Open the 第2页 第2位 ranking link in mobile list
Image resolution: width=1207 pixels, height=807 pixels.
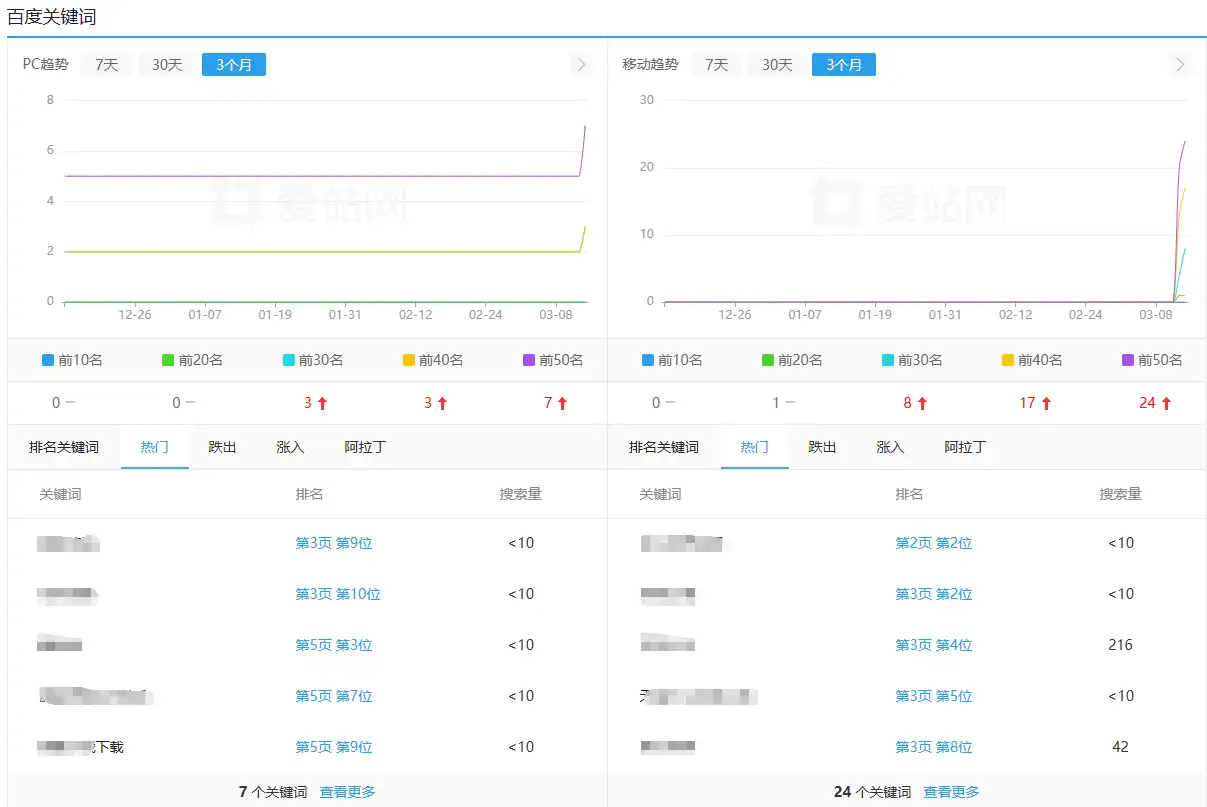coord(933,543)
